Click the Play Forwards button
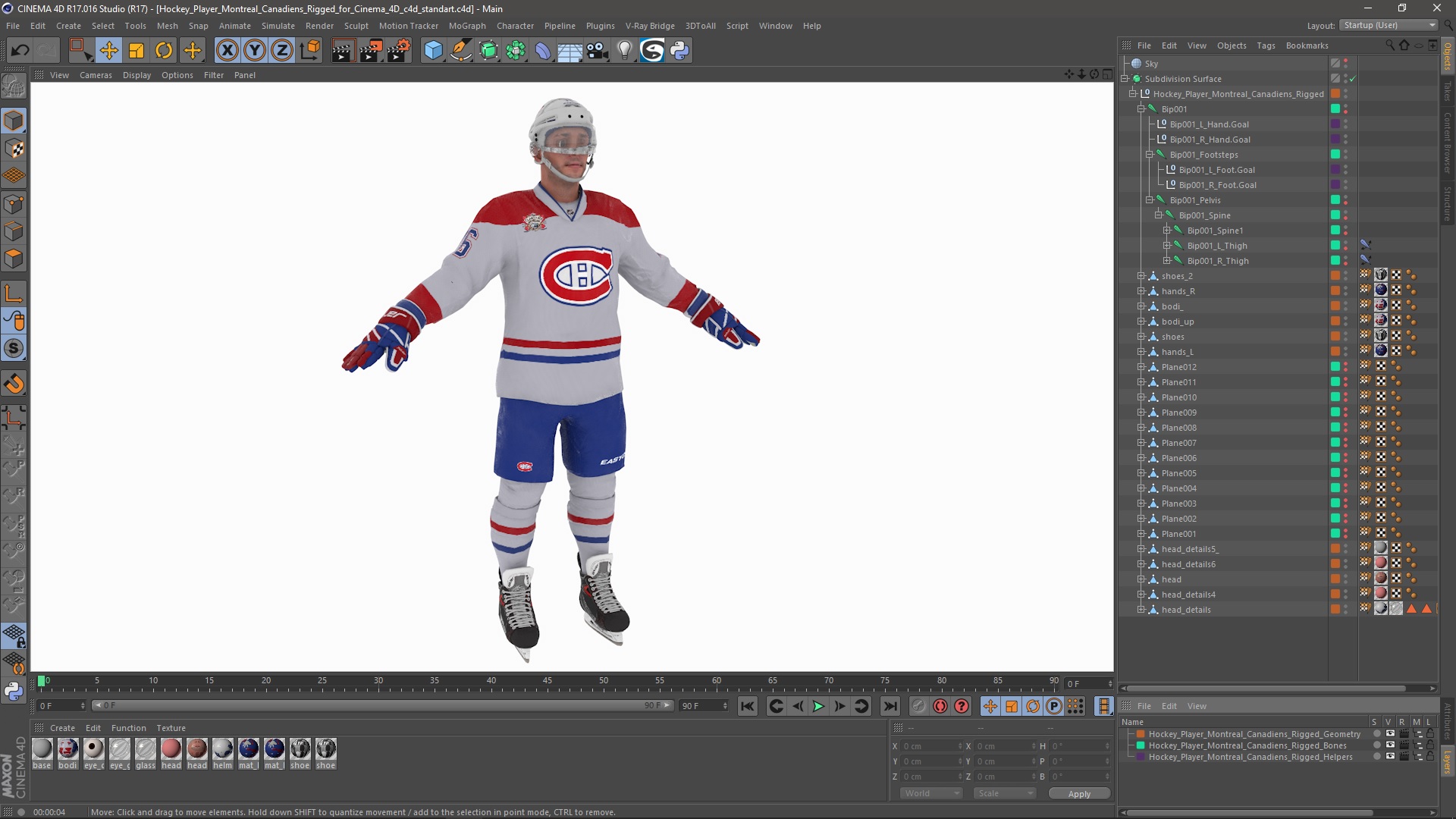Image resolution: width=1456 pixels, height=819 pixels. pyautogui.click(x=819, y=706)
